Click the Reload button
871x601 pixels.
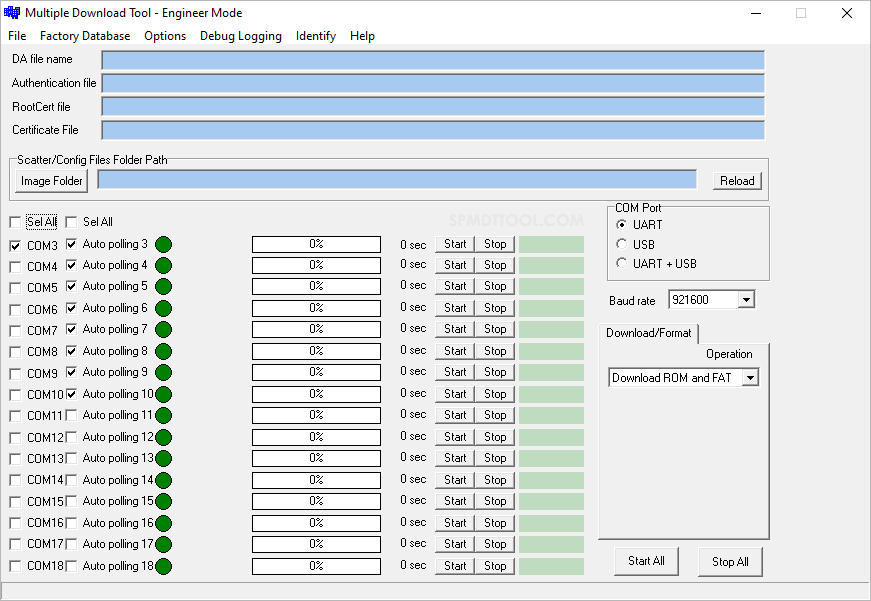(x=737, y=181)
